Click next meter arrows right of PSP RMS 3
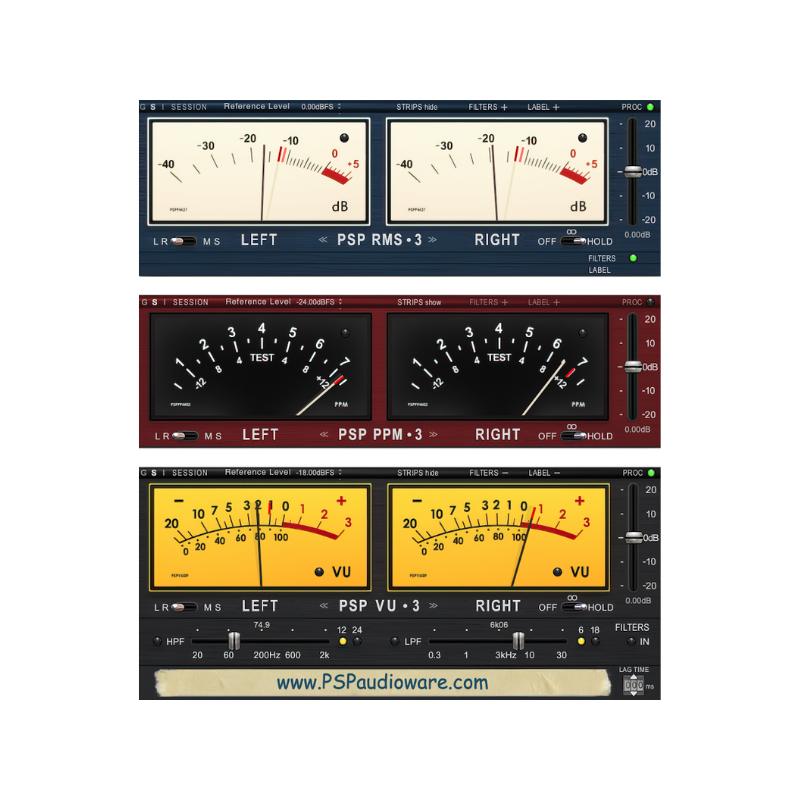This screenshot has height=800, width=800. click(432, 239)
